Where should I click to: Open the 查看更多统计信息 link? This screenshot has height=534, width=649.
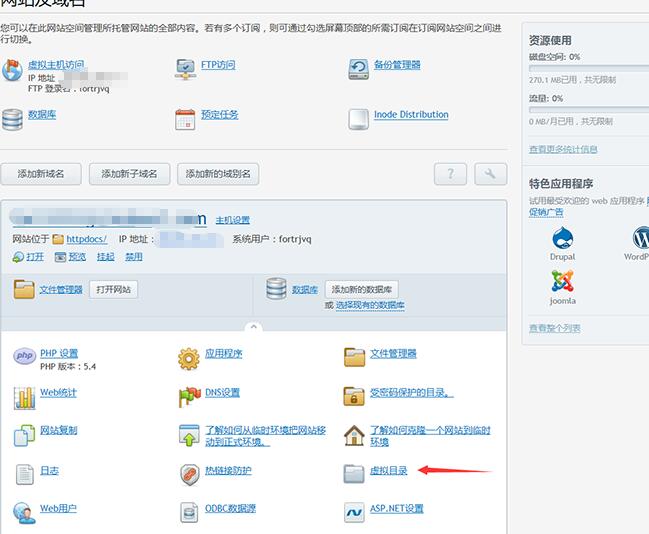(x=563, y=149)
